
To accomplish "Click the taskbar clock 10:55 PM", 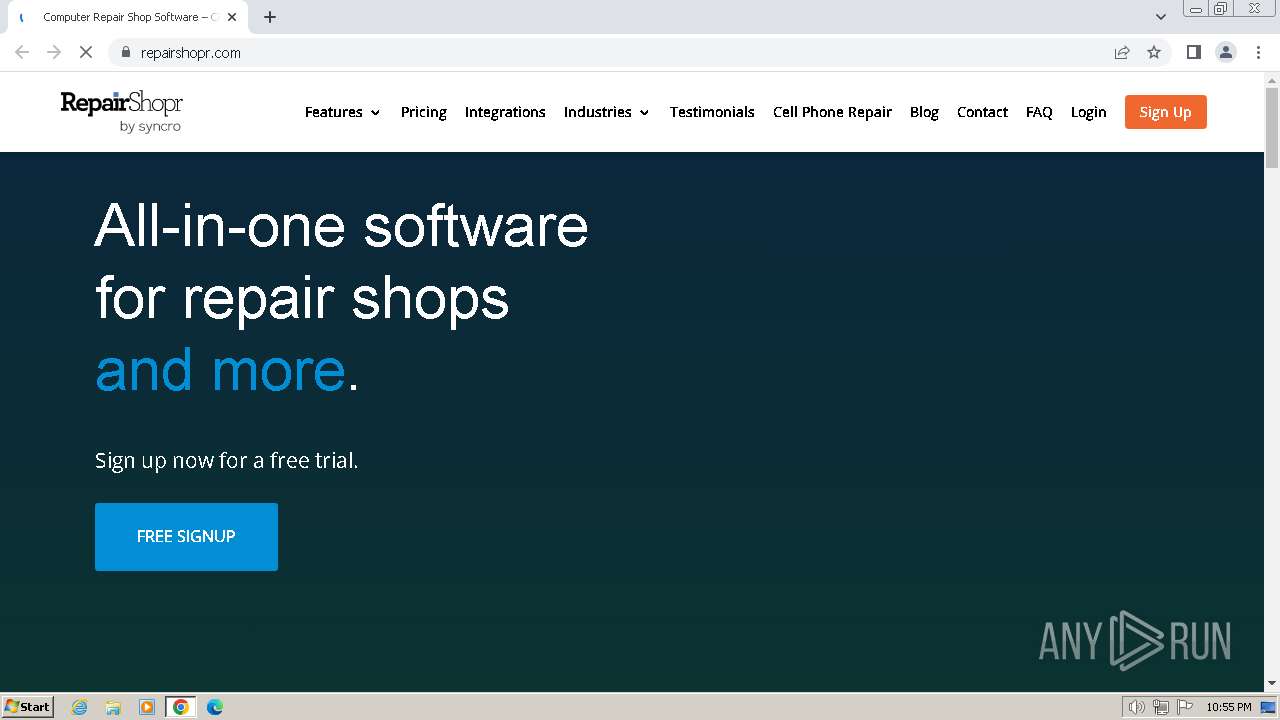I will point(1228,707).
